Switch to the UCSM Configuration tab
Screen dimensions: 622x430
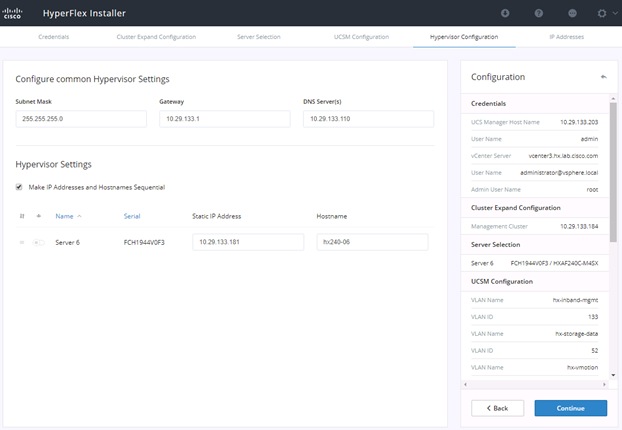(x=361, y=37)
